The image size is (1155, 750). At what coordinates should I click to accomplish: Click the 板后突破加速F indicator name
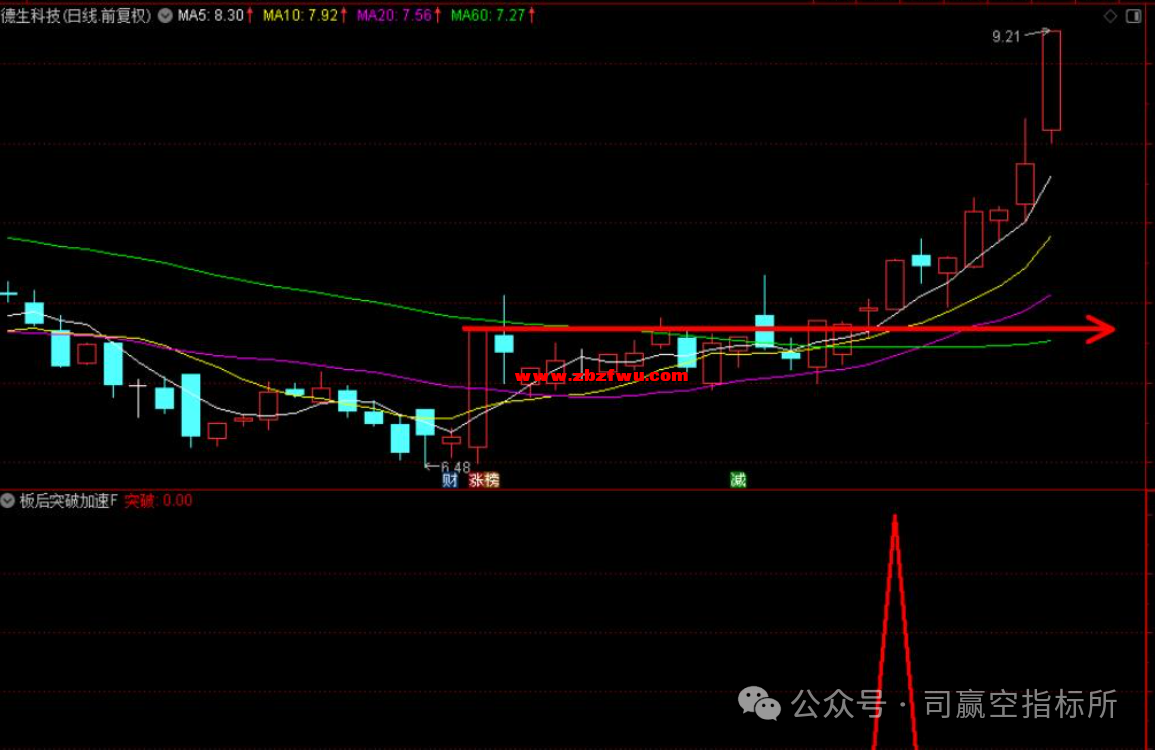coord(69,501)
